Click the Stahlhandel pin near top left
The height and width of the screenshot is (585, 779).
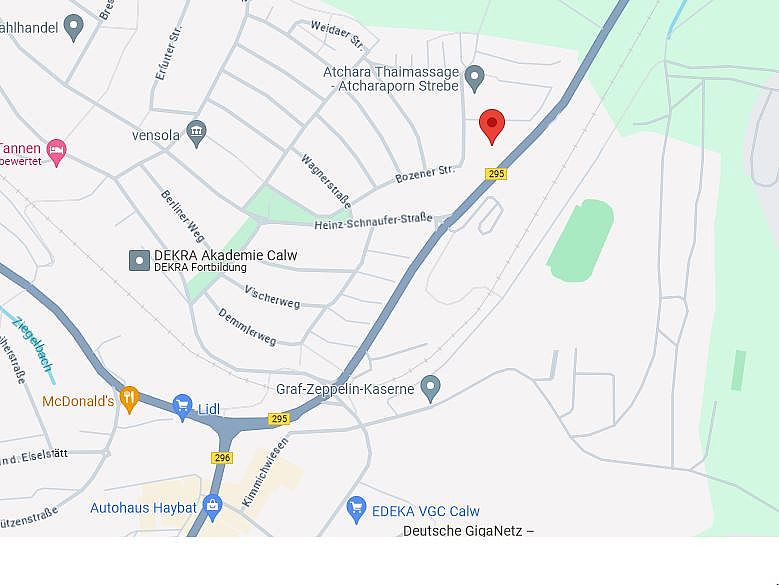click(x=74, y=28)
